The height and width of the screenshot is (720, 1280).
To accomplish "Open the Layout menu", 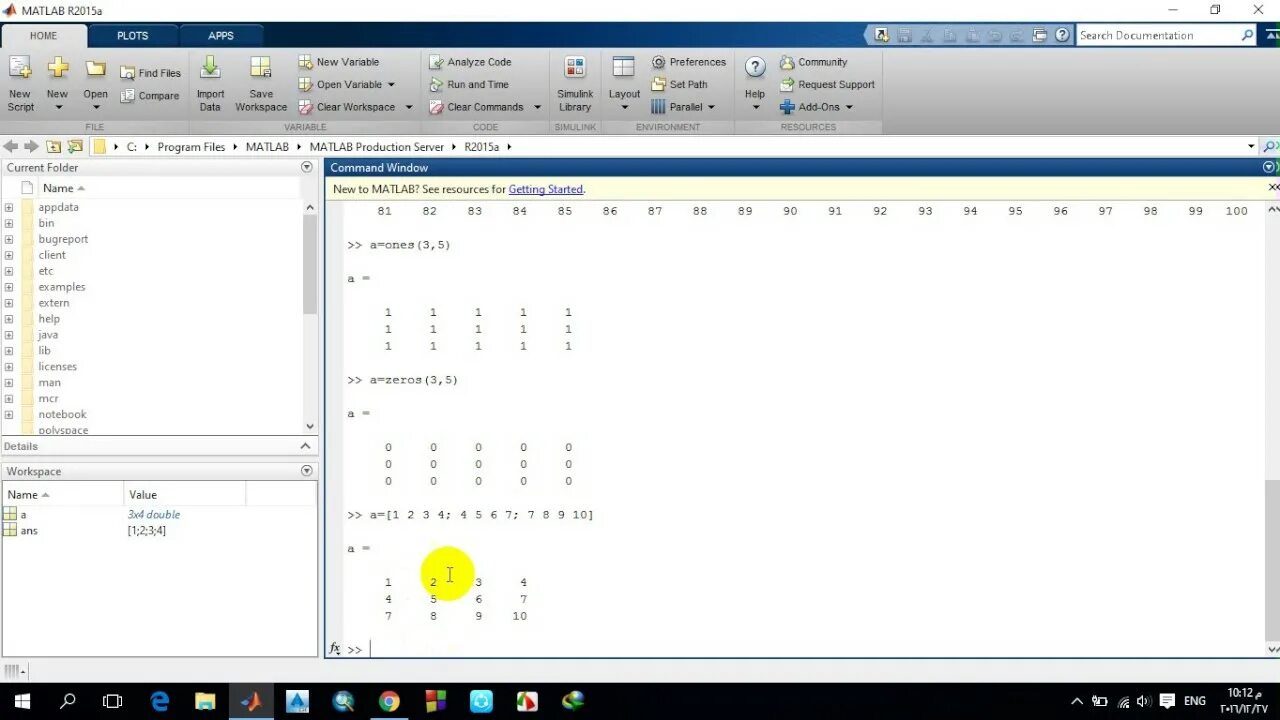I will click(624, 84).
